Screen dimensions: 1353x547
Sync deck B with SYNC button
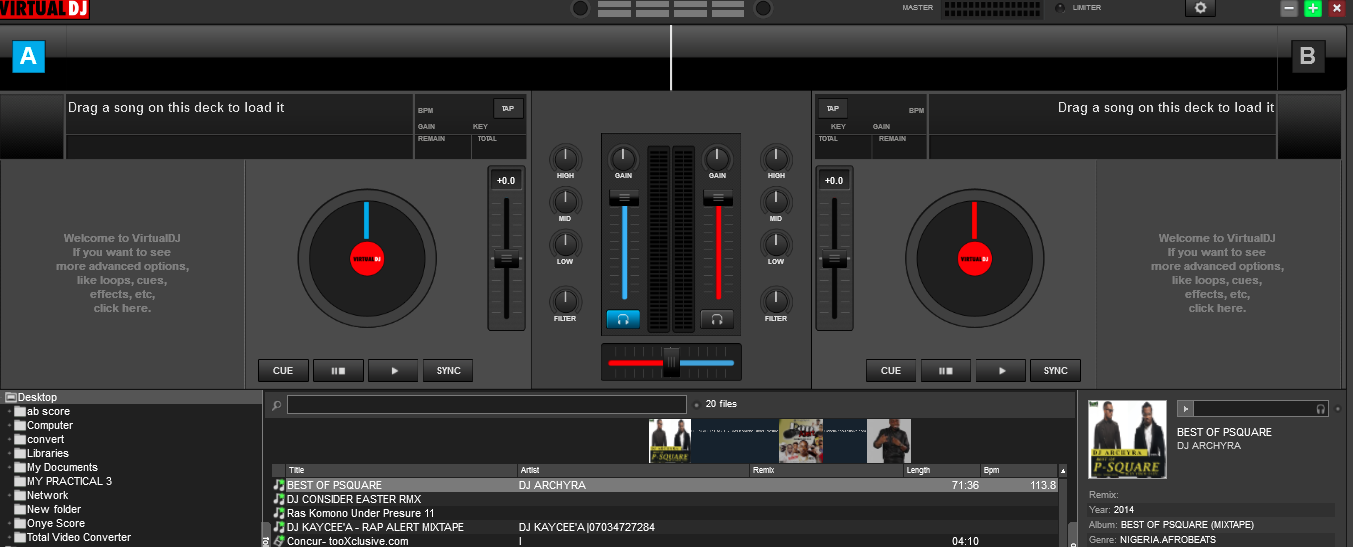pyautogui.click(x=1056, y=371)
